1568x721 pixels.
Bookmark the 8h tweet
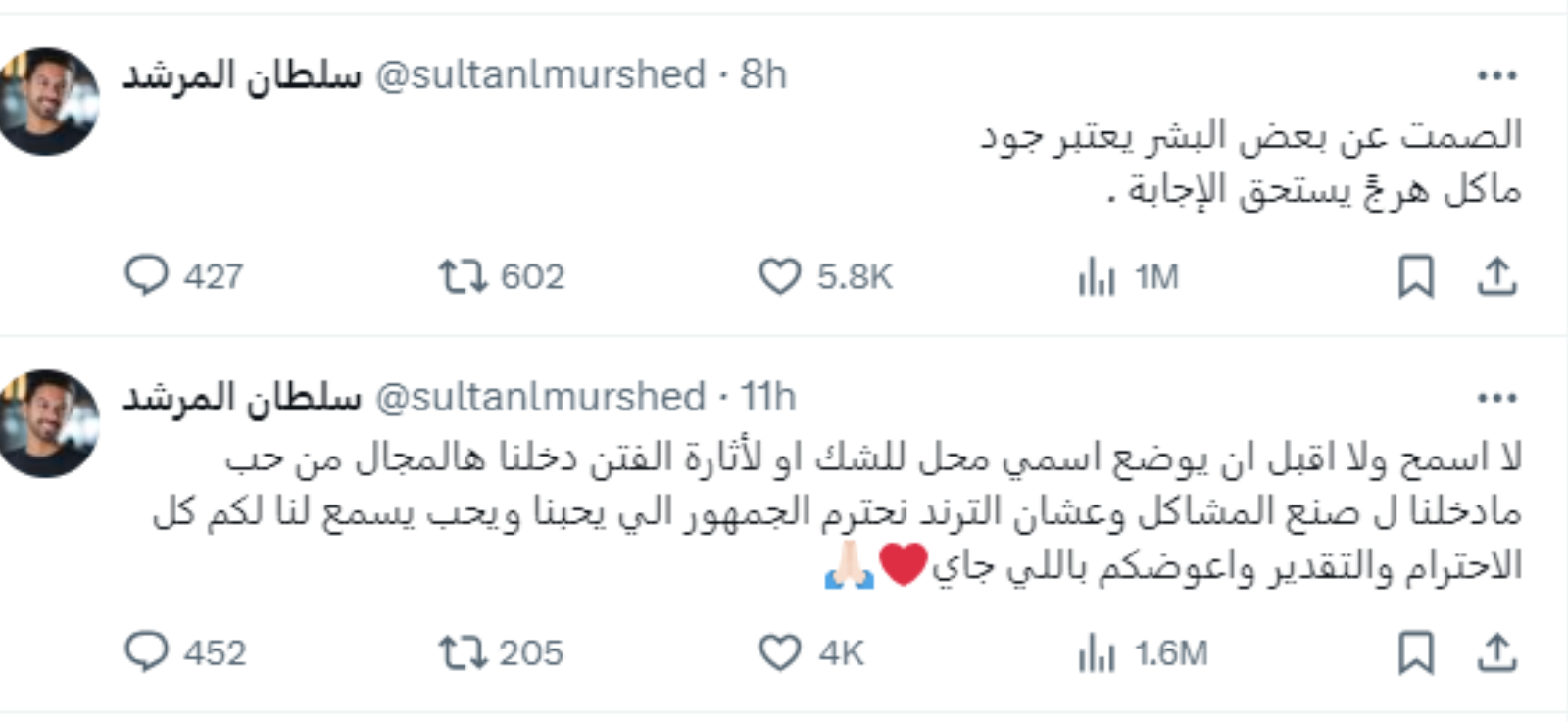tap(1415, 276)
